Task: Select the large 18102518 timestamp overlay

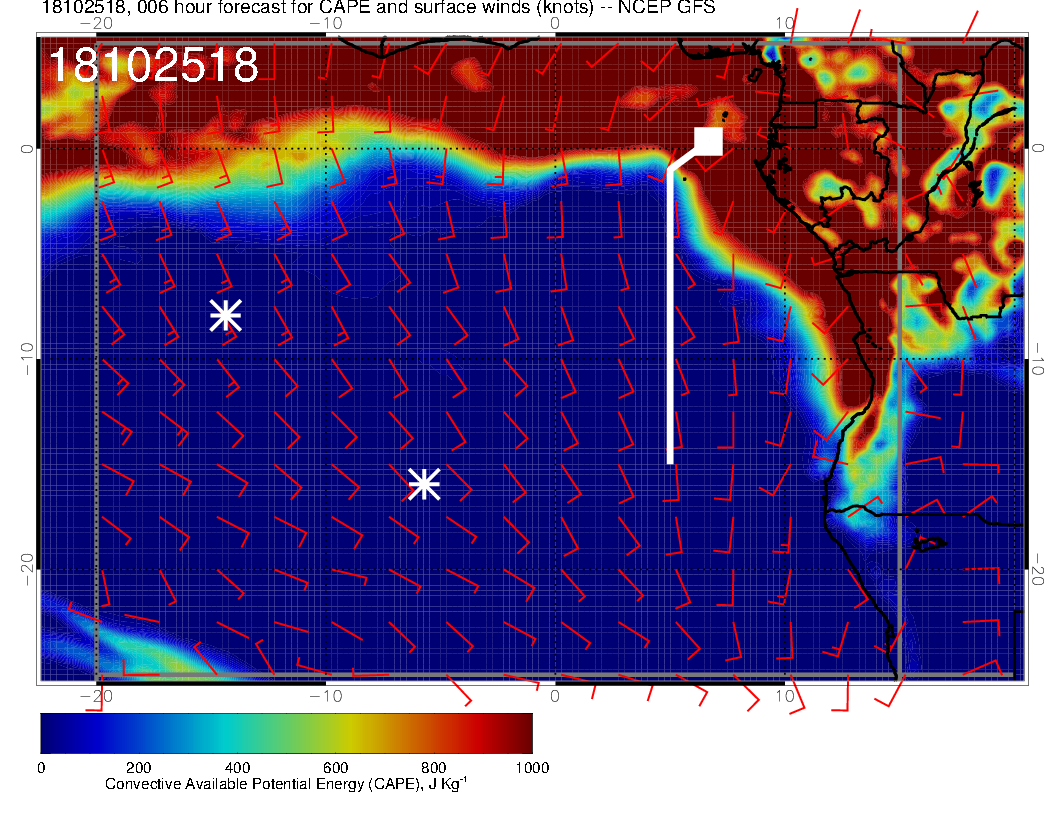Action: point(153,66)
